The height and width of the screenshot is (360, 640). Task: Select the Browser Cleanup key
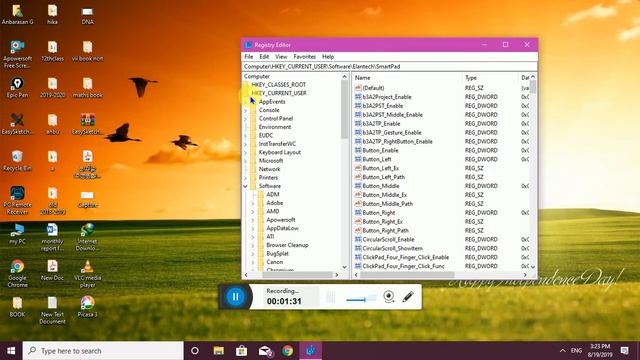click(287, 245)
